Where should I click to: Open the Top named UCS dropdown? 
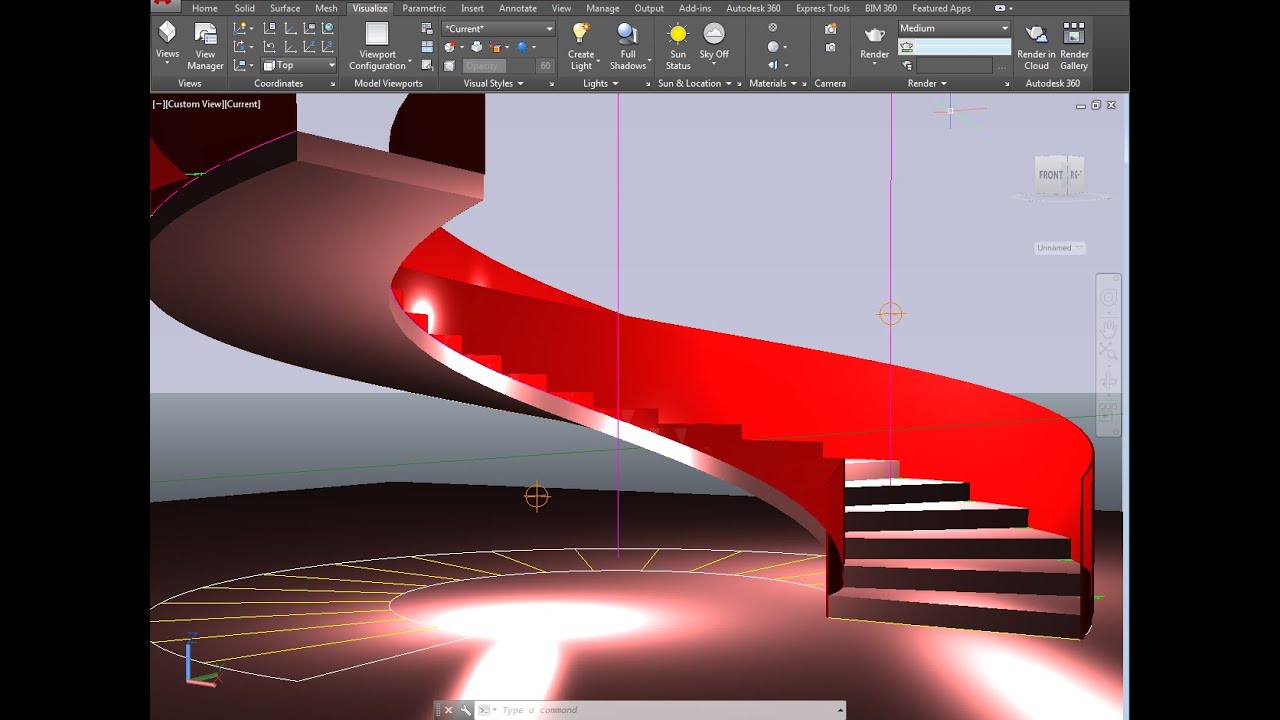click(x=298, y=65)
